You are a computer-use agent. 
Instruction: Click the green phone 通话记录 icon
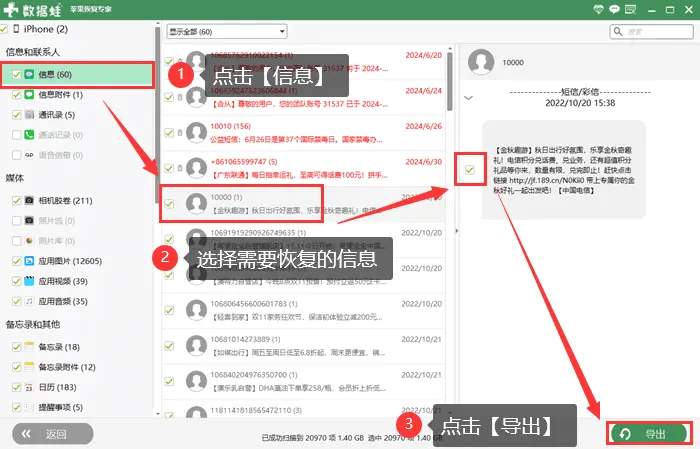[x=29, y=135]
